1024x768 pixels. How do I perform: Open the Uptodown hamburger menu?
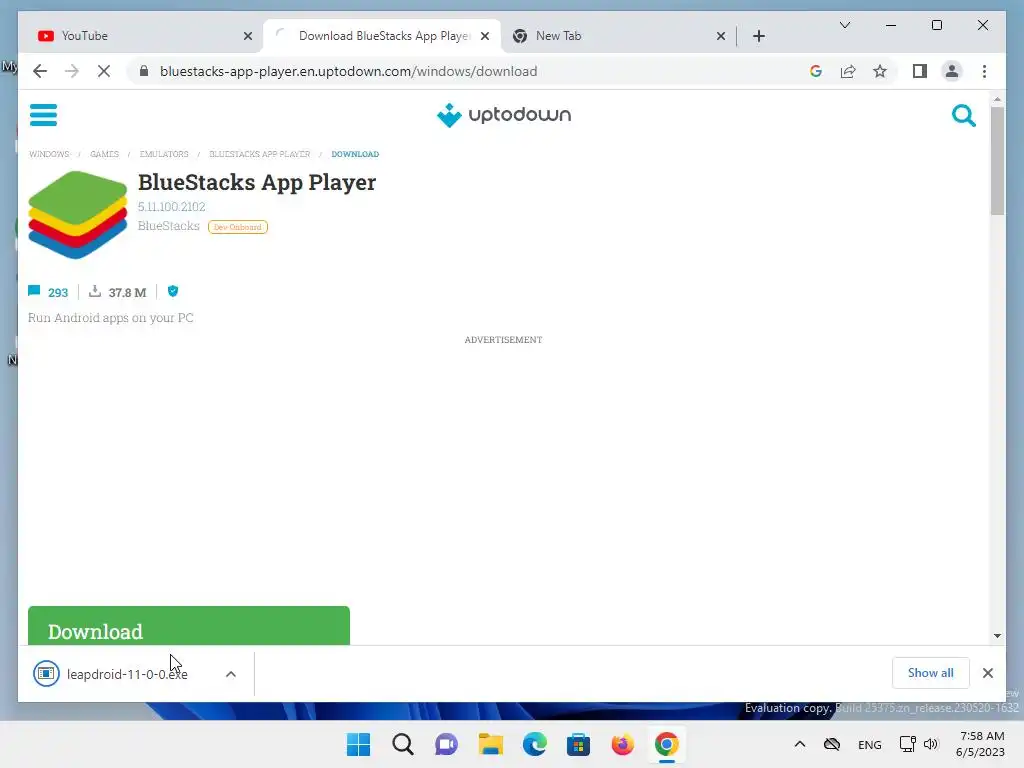43,115
